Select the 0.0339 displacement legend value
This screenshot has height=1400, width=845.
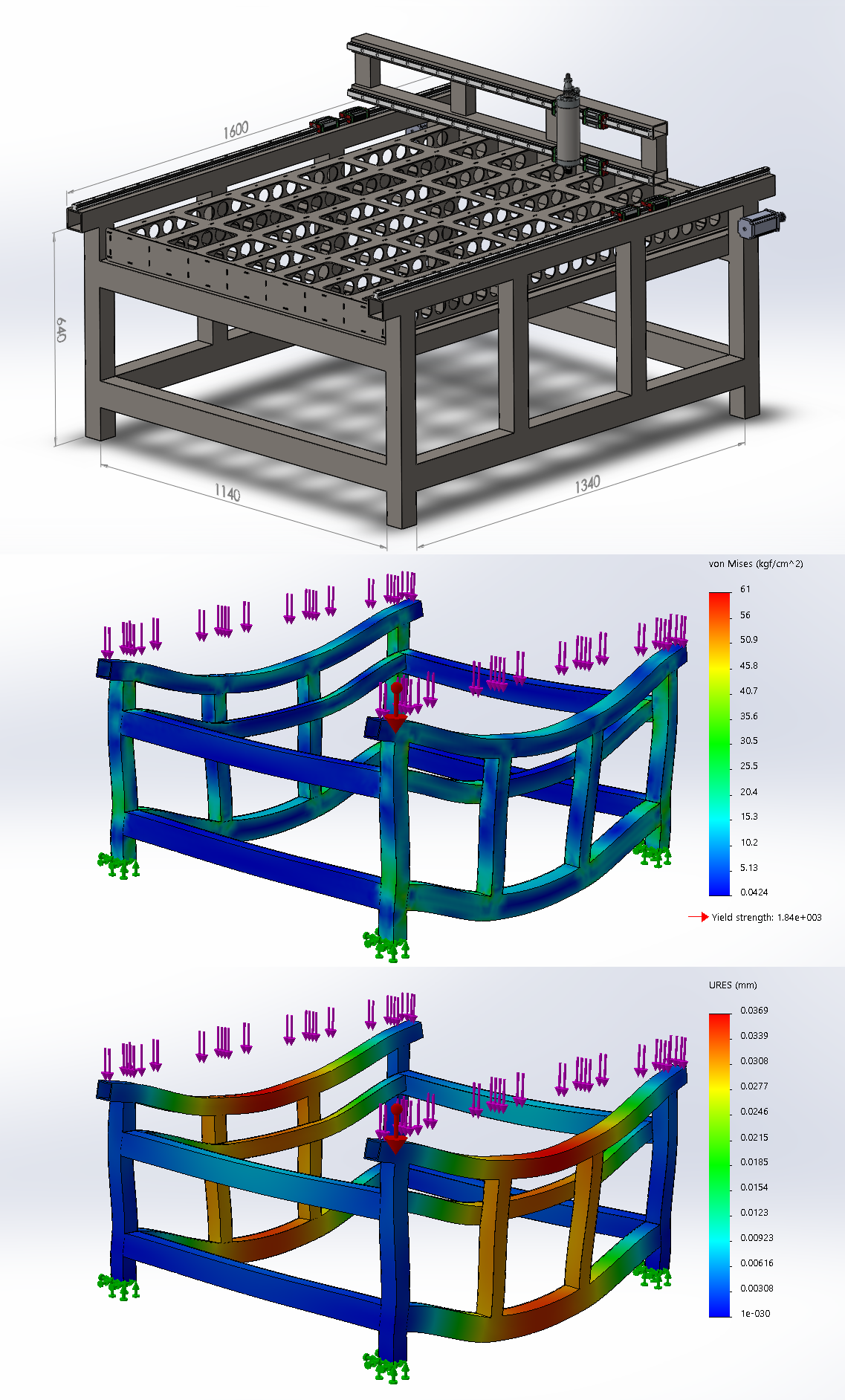[754, 1036]
